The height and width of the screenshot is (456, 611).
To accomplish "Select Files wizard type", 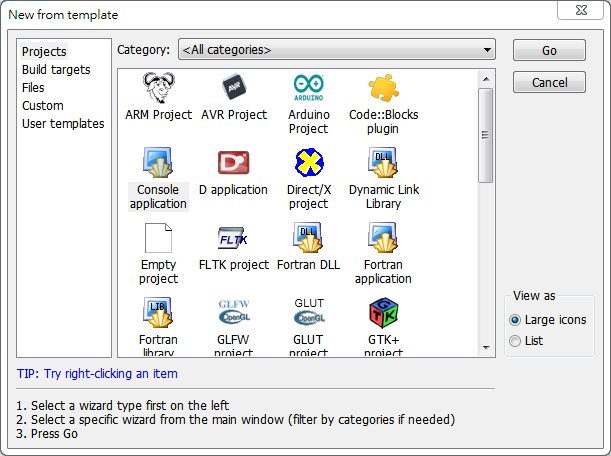I will [x=33, y=88].
